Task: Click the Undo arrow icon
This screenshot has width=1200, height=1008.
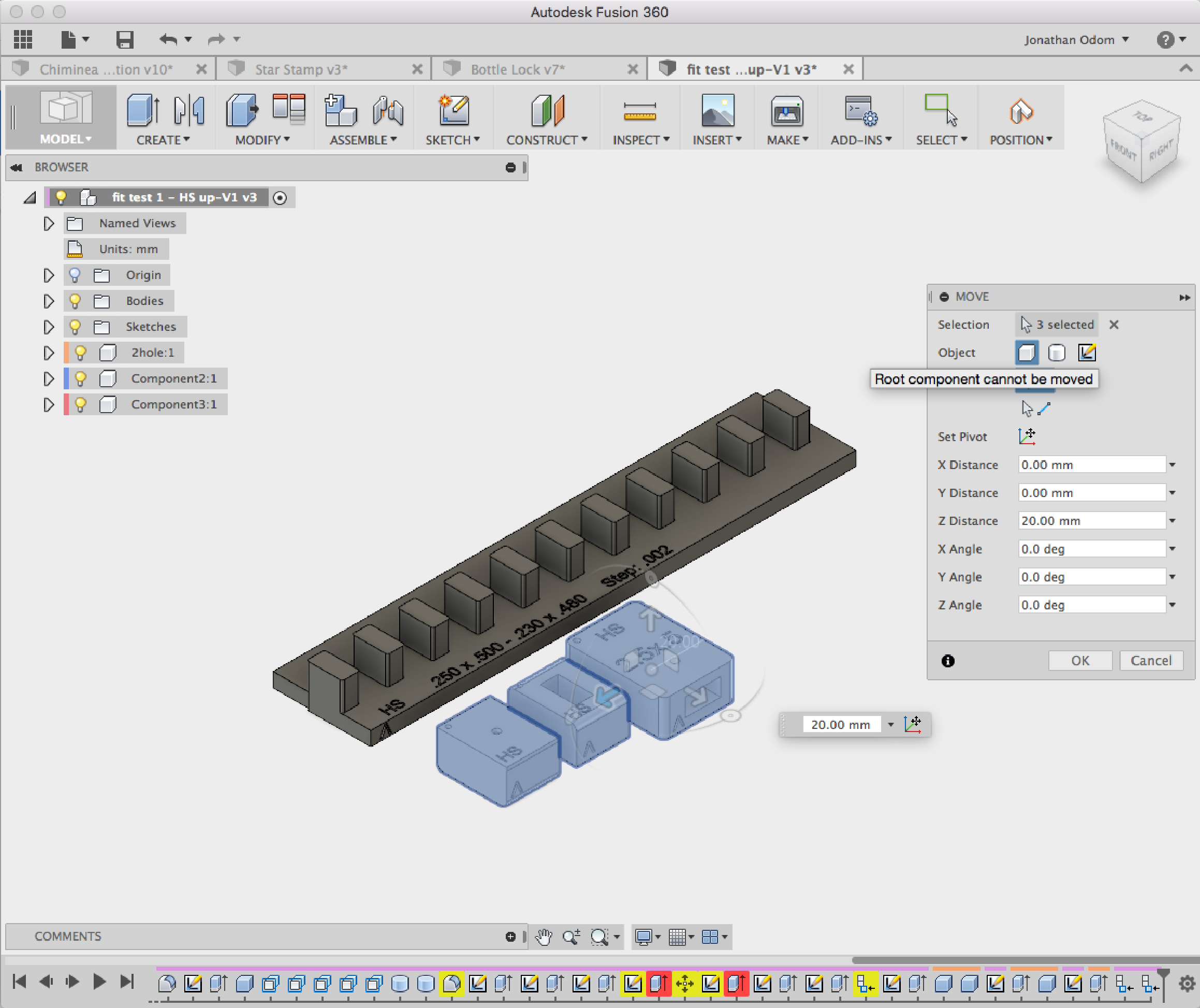Action: click(x=168, y=39)
